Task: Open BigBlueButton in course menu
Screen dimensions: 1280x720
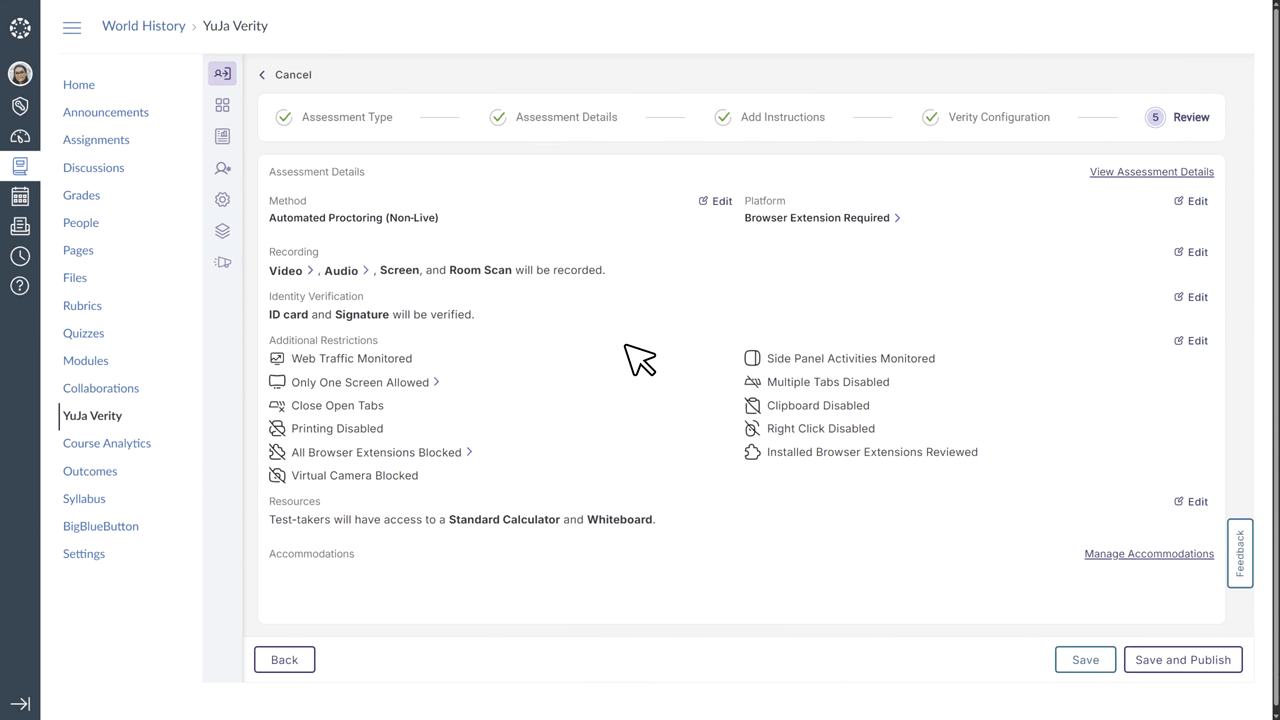Action: click(x=100, y=526)
